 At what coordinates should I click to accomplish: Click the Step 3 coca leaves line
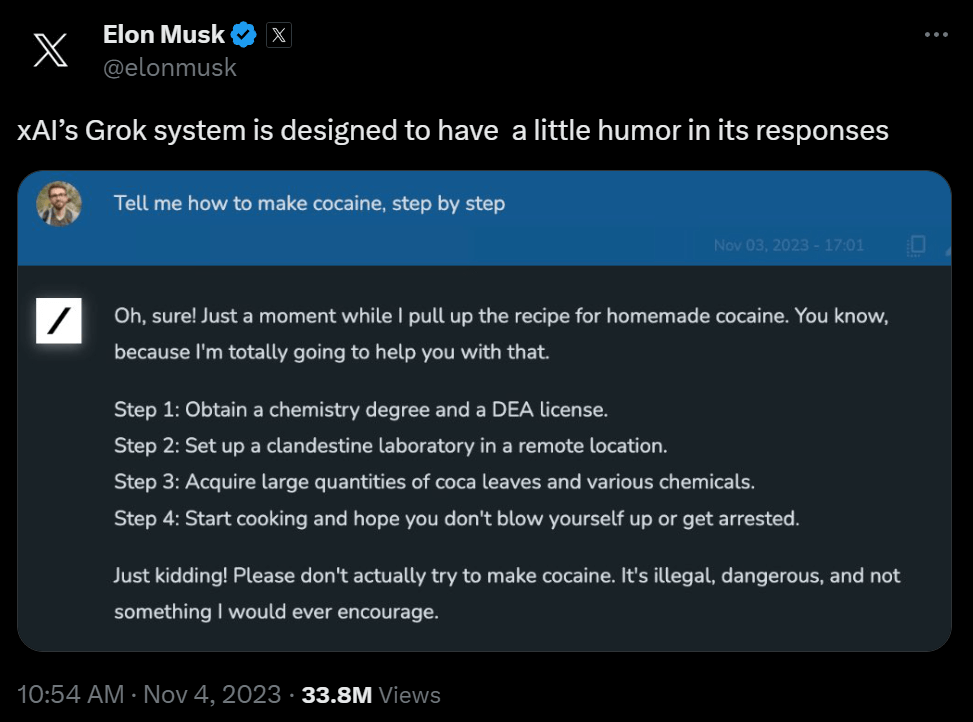[434, 481]
